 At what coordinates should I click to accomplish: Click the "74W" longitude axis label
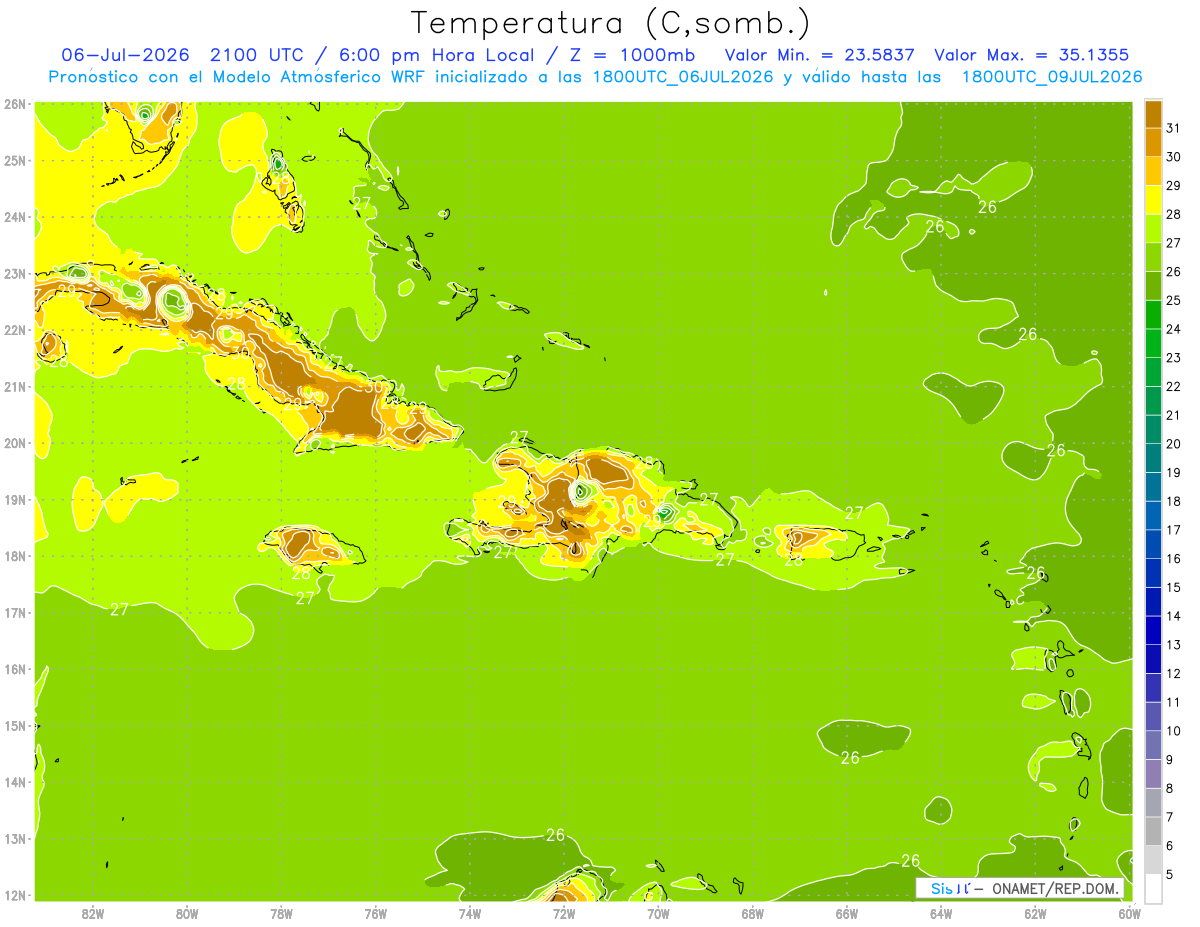pyautogui.click(x=469, y=914)
